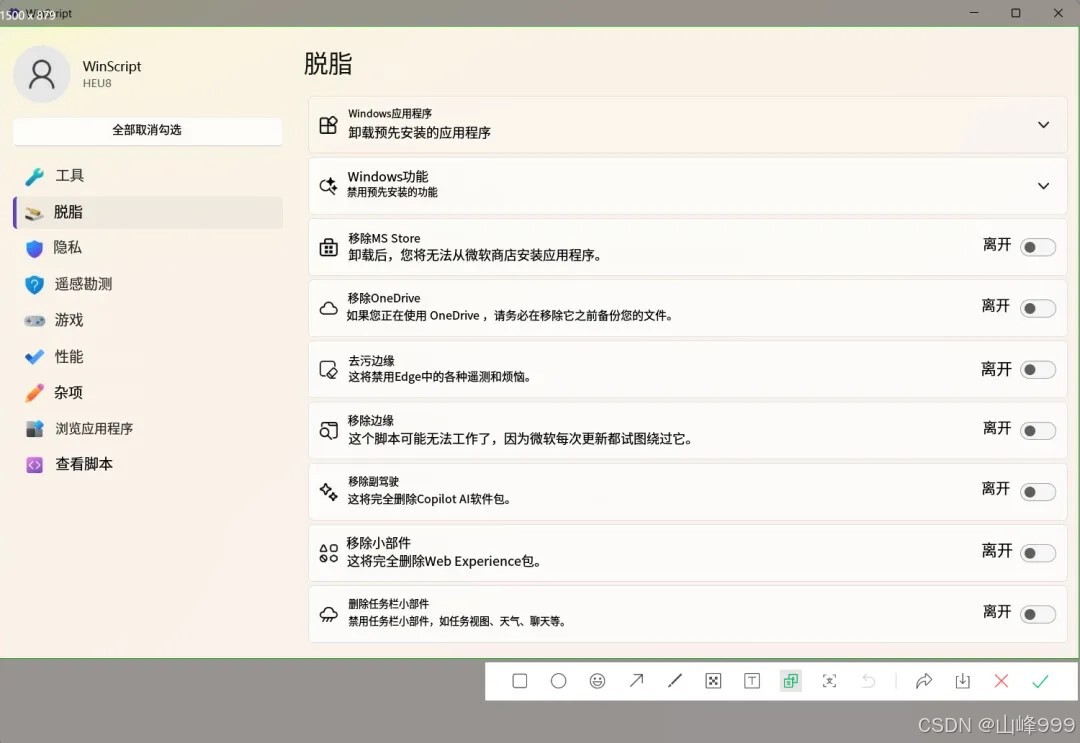
Task: Select the 脱脂 sidebar item
Action: click(x=147, y=212)
